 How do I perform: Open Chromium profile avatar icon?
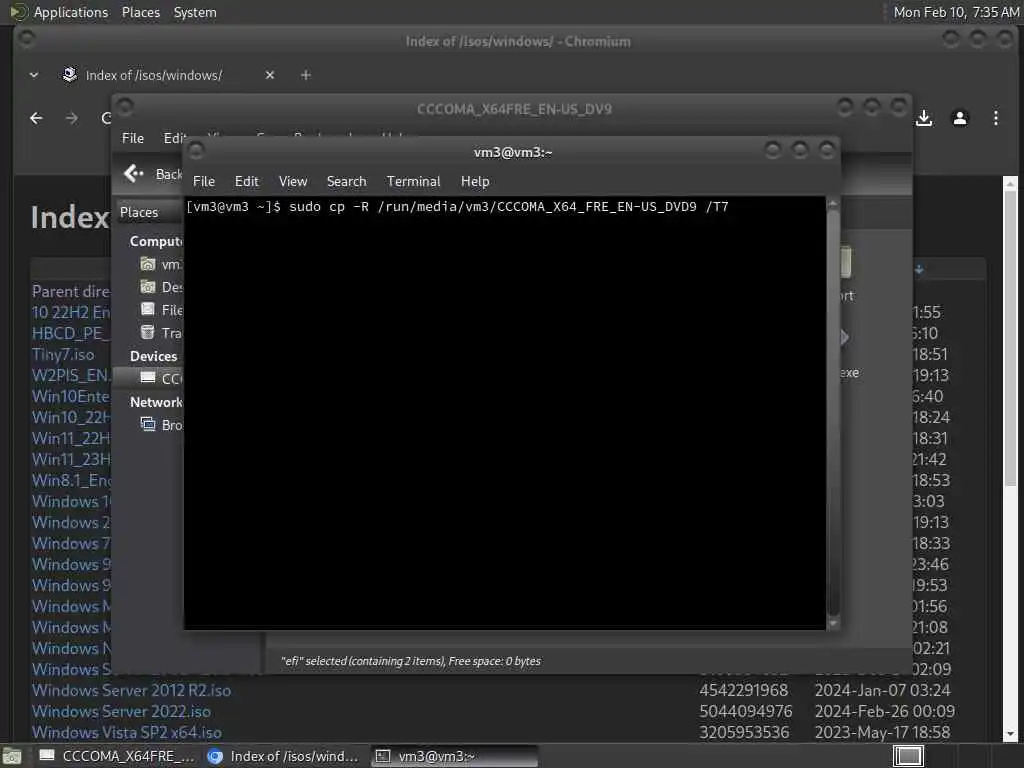(x=960, y=118)
